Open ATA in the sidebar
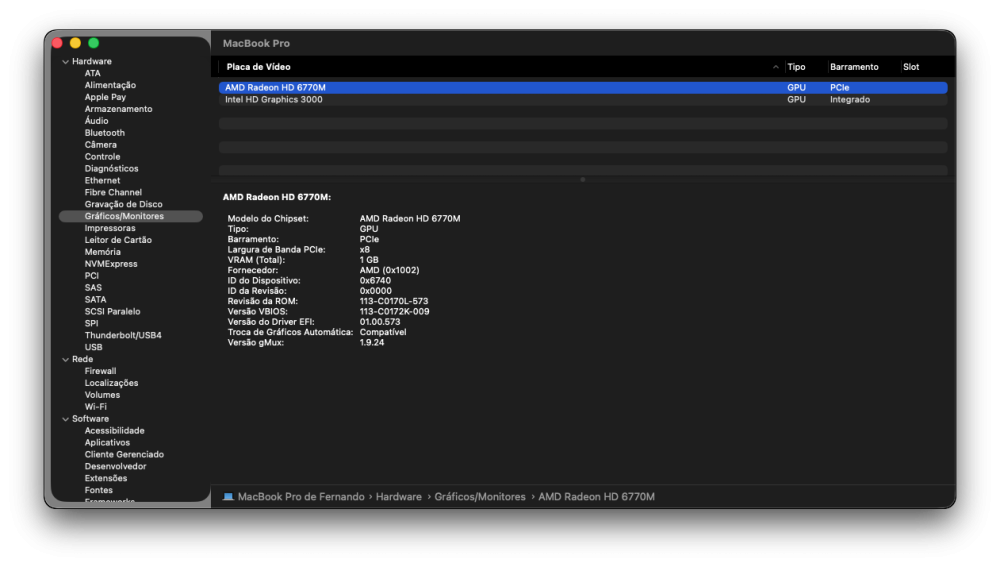 pyautogui.click(x=92, y=73)
